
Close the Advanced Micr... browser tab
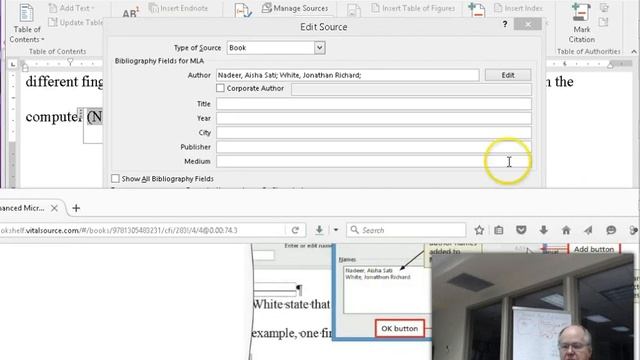[54, 208]
